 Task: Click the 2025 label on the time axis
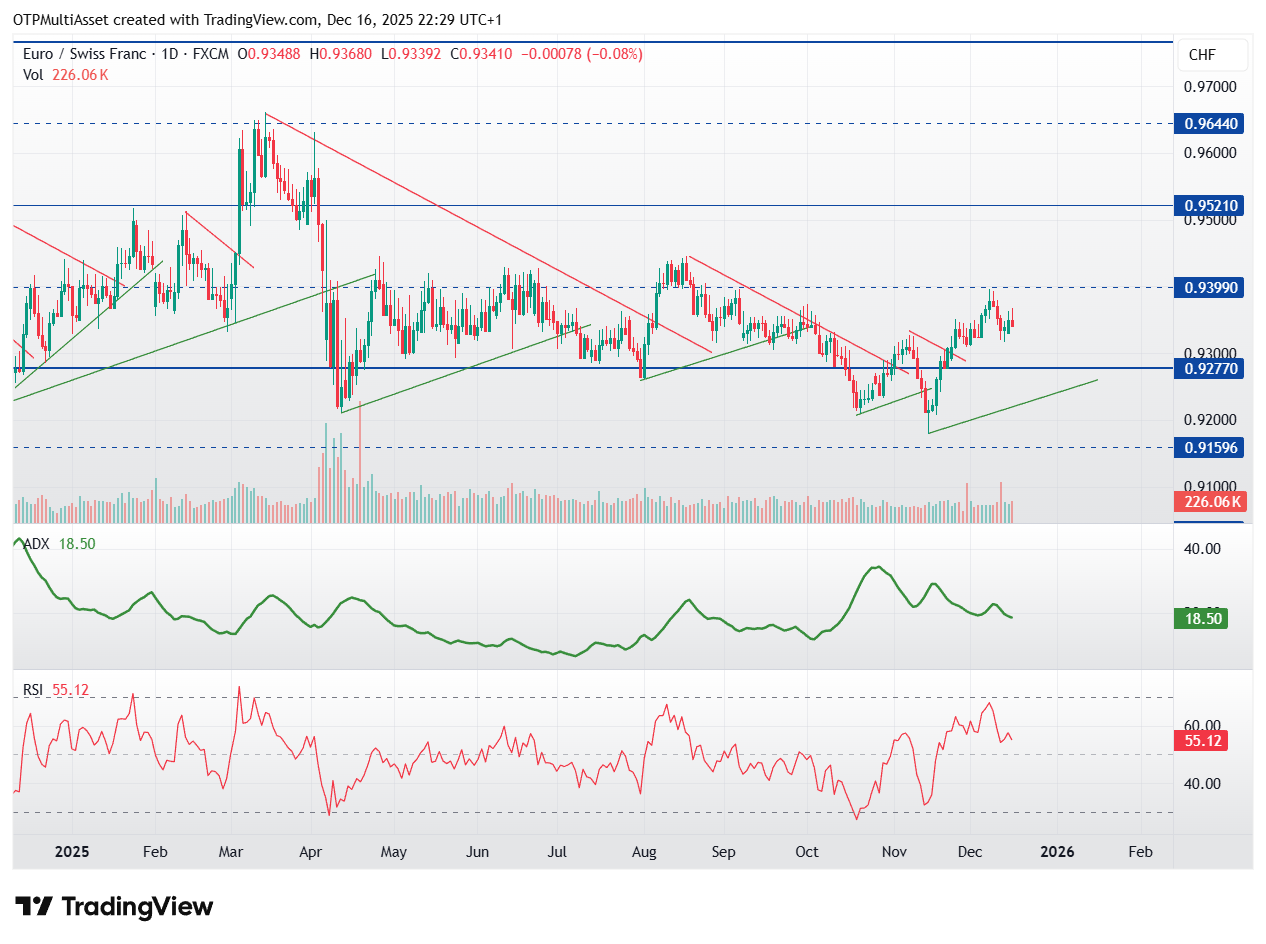click(x=71, y=852)
